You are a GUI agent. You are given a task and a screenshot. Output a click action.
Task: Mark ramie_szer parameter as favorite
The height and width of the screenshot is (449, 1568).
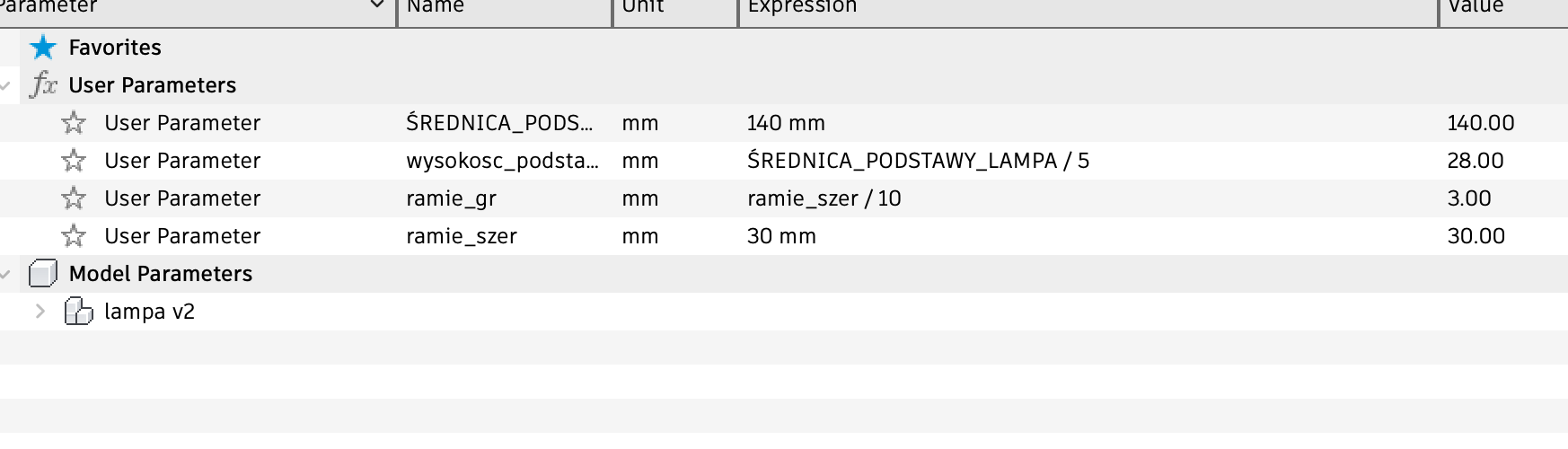(74, 236)
